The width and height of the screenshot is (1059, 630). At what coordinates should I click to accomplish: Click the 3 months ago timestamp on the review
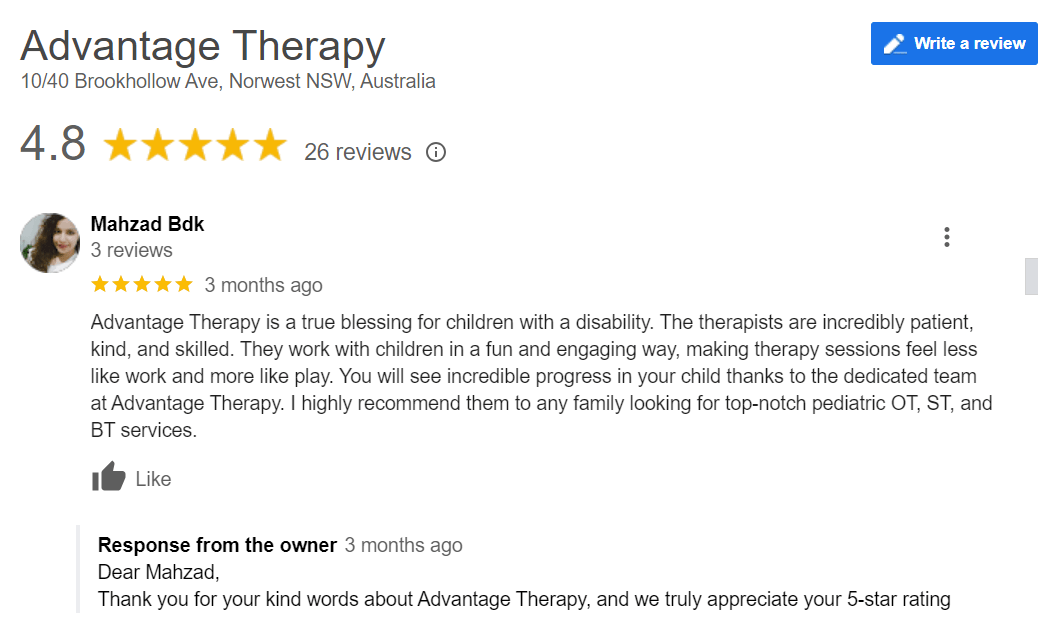click(264, 284)
